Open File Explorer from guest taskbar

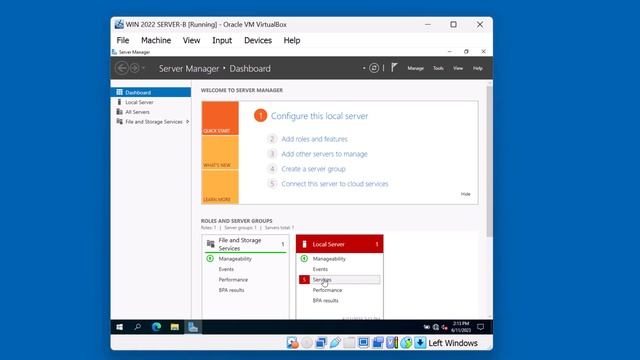(x=175, y=327)
